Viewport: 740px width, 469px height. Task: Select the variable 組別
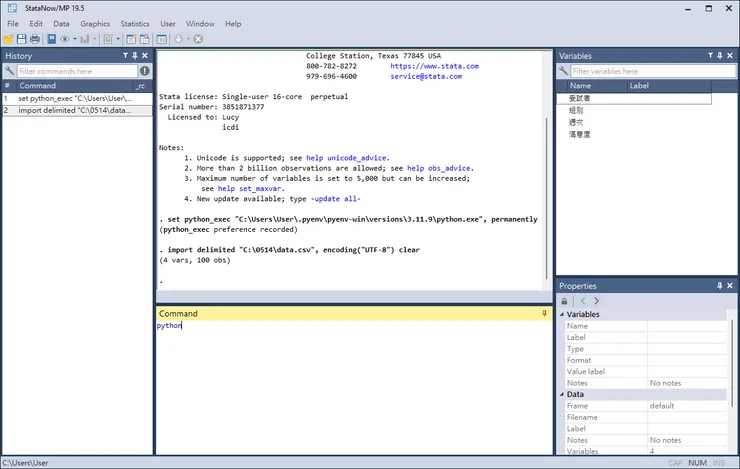point(576,110)
